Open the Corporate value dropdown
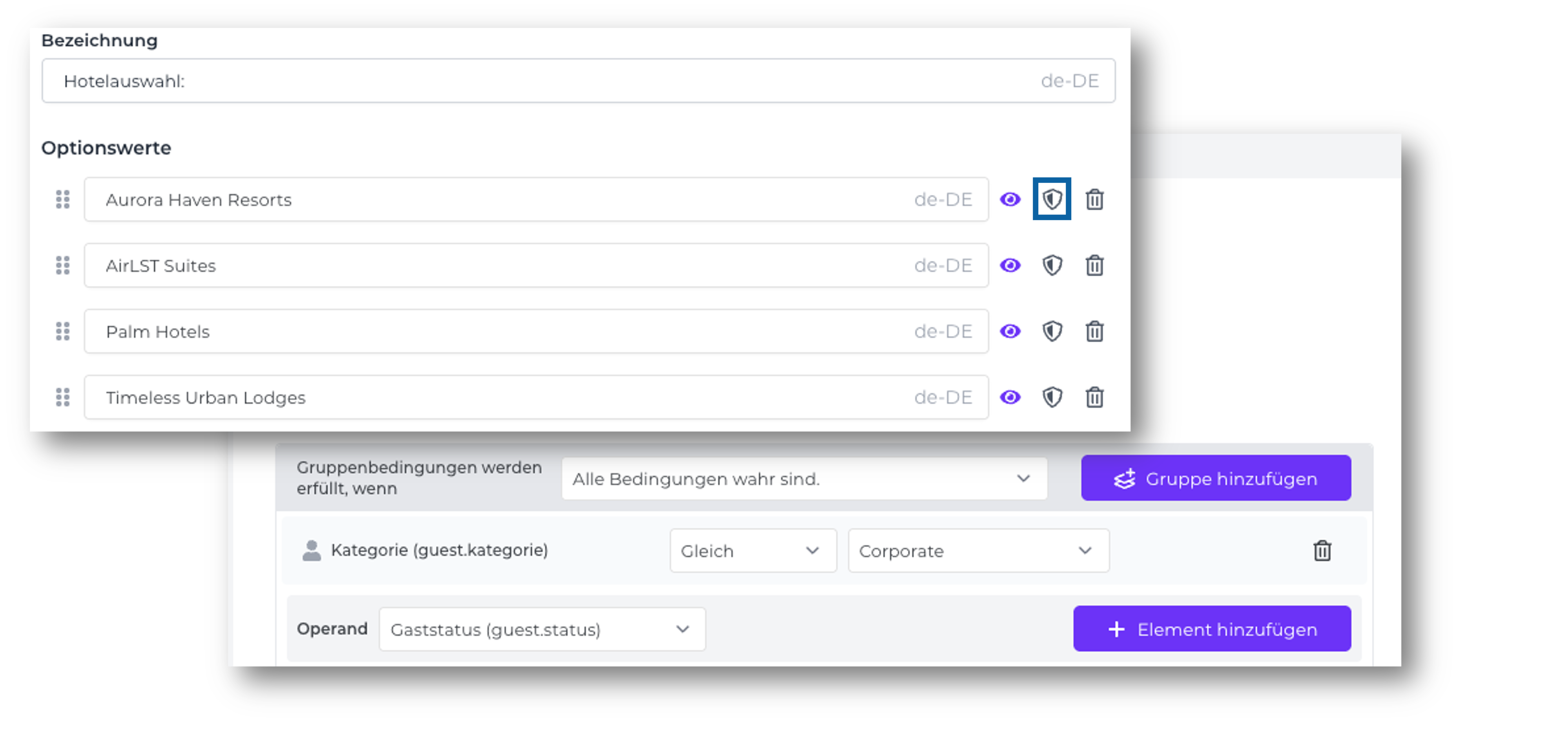The height and width of the screenshot is (744, 1568). [x=977, y=551]
